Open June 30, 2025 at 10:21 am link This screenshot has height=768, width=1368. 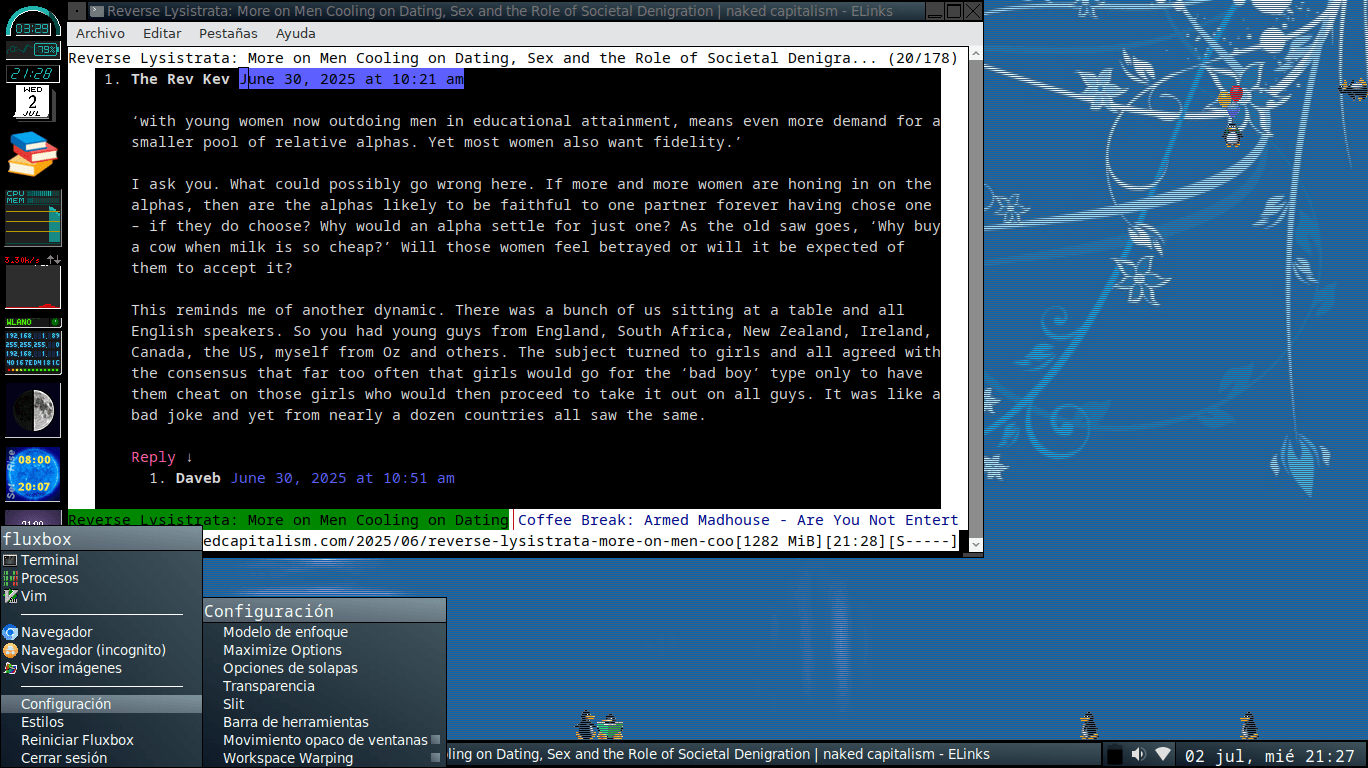coord(351,79)
